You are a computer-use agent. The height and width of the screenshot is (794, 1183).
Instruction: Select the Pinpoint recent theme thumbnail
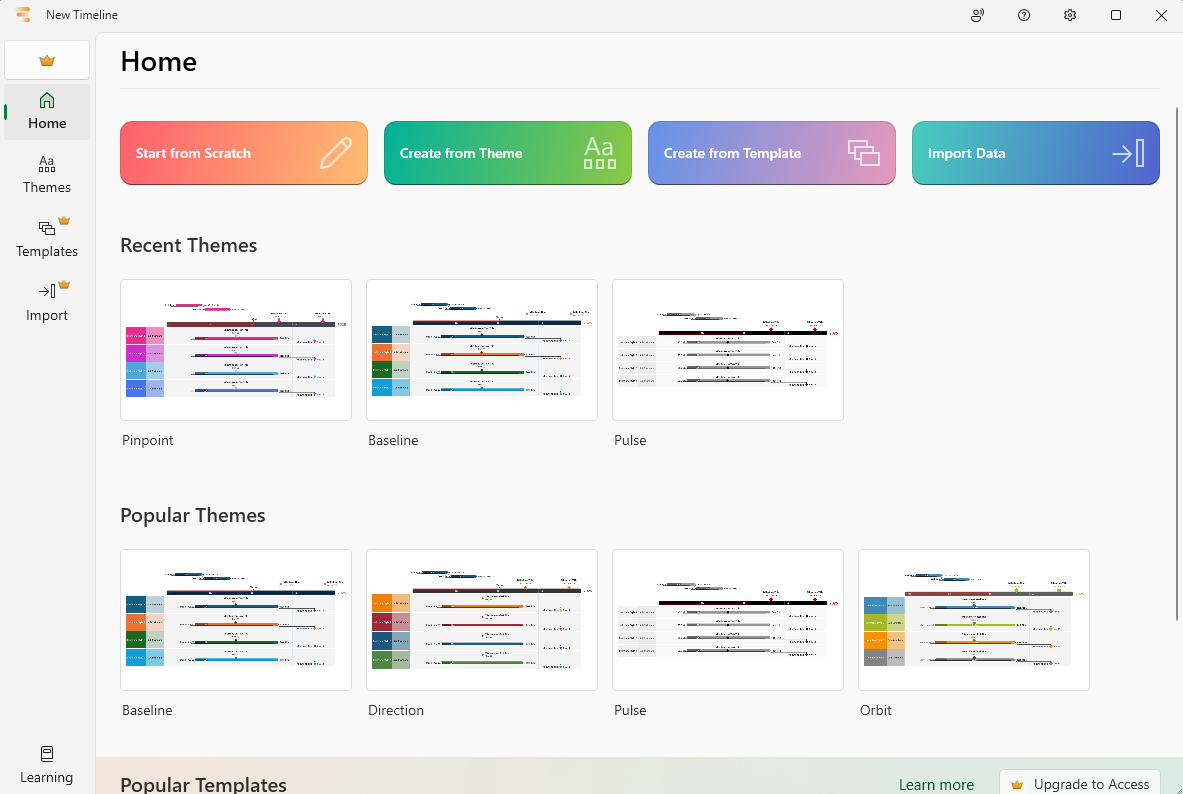(x=236, y=350)
